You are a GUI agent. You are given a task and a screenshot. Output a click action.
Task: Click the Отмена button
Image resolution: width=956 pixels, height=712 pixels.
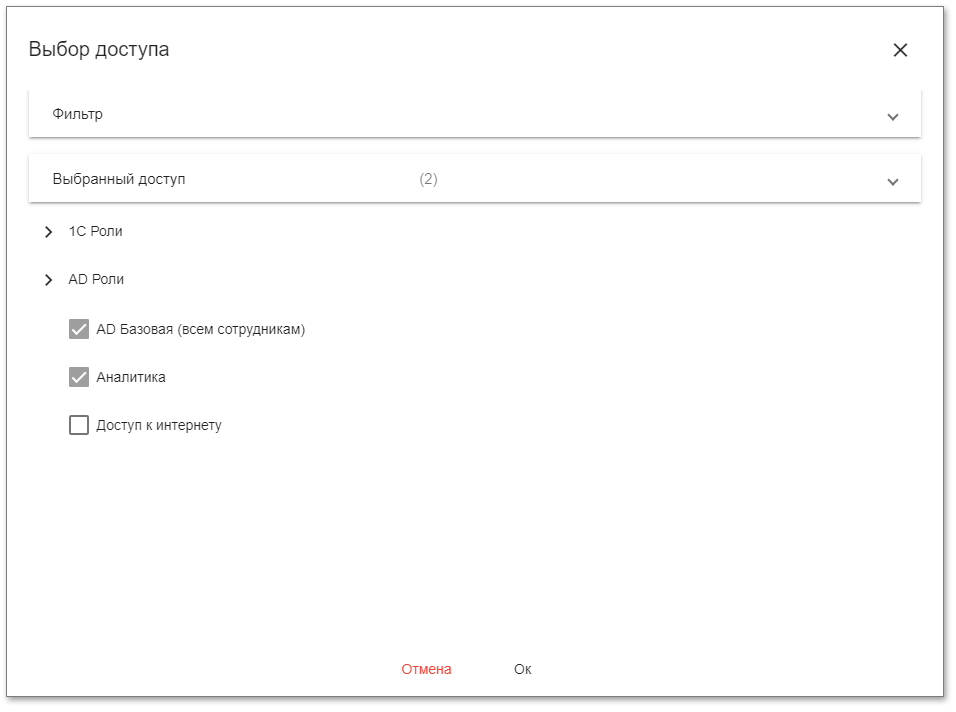(426, 669)
